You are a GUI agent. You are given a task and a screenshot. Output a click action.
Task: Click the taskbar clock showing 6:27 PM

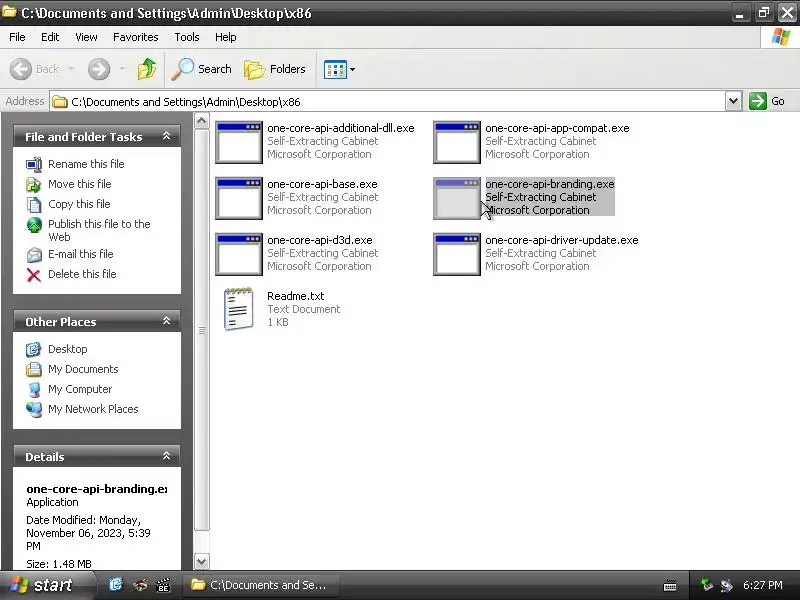pos(763,585)
